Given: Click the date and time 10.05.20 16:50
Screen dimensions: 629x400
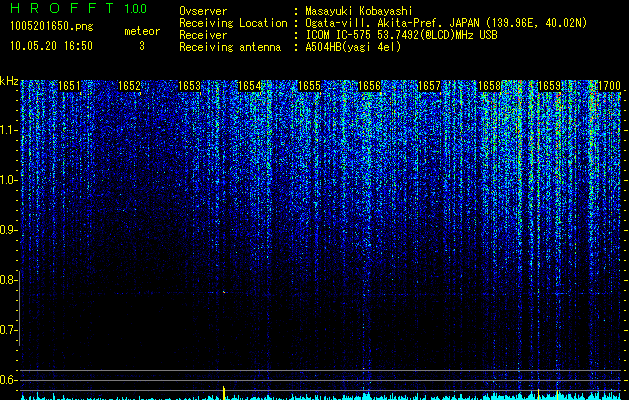Looking at the screenshot, I should click(x=51, y=46).
